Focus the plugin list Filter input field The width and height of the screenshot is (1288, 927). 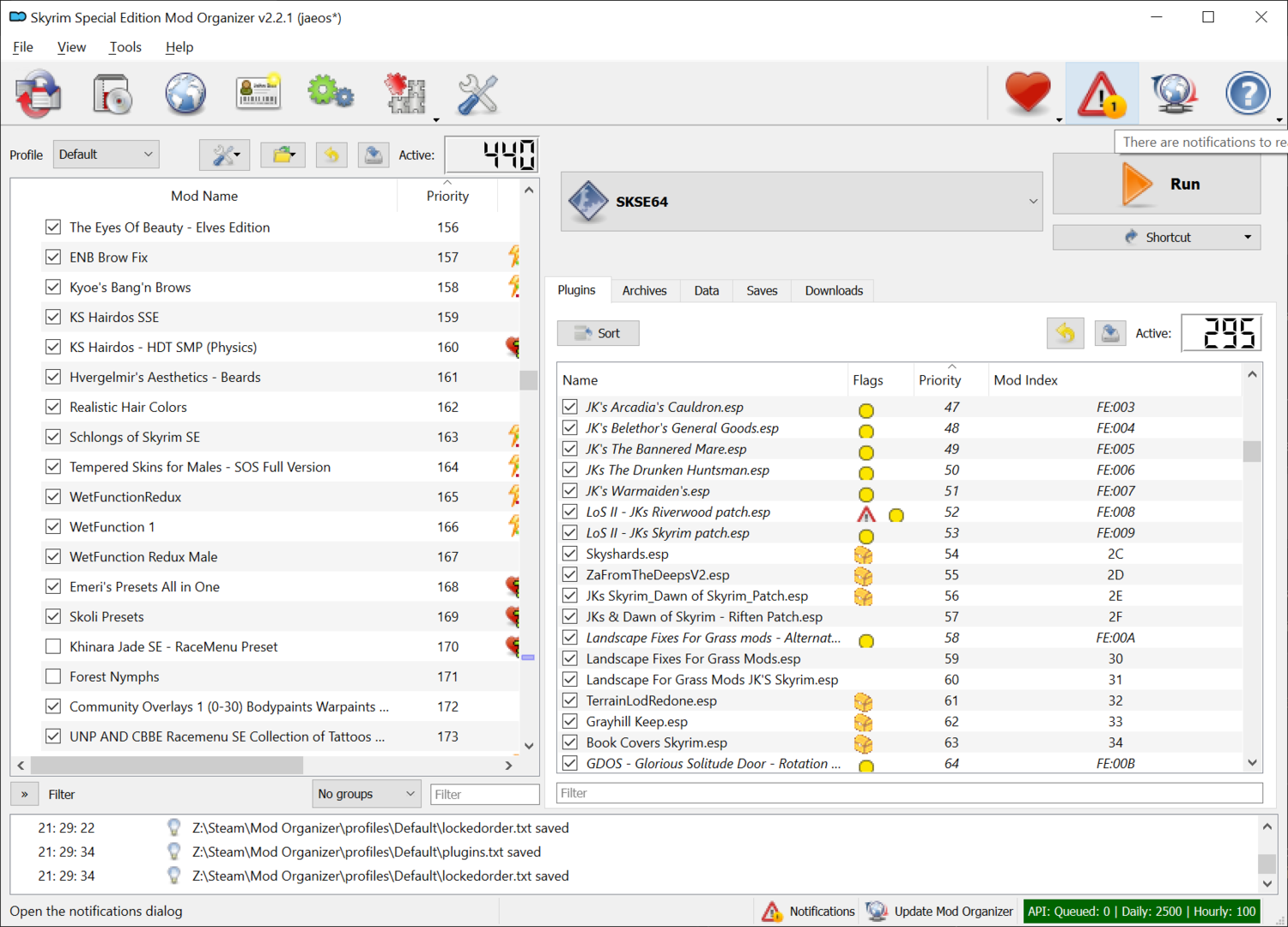(x=909, y=793)
